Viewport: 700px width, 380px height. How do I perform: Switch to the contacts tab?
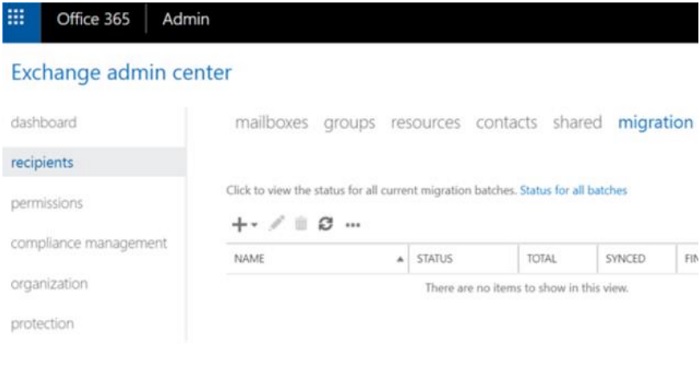(x=506, y=122)
